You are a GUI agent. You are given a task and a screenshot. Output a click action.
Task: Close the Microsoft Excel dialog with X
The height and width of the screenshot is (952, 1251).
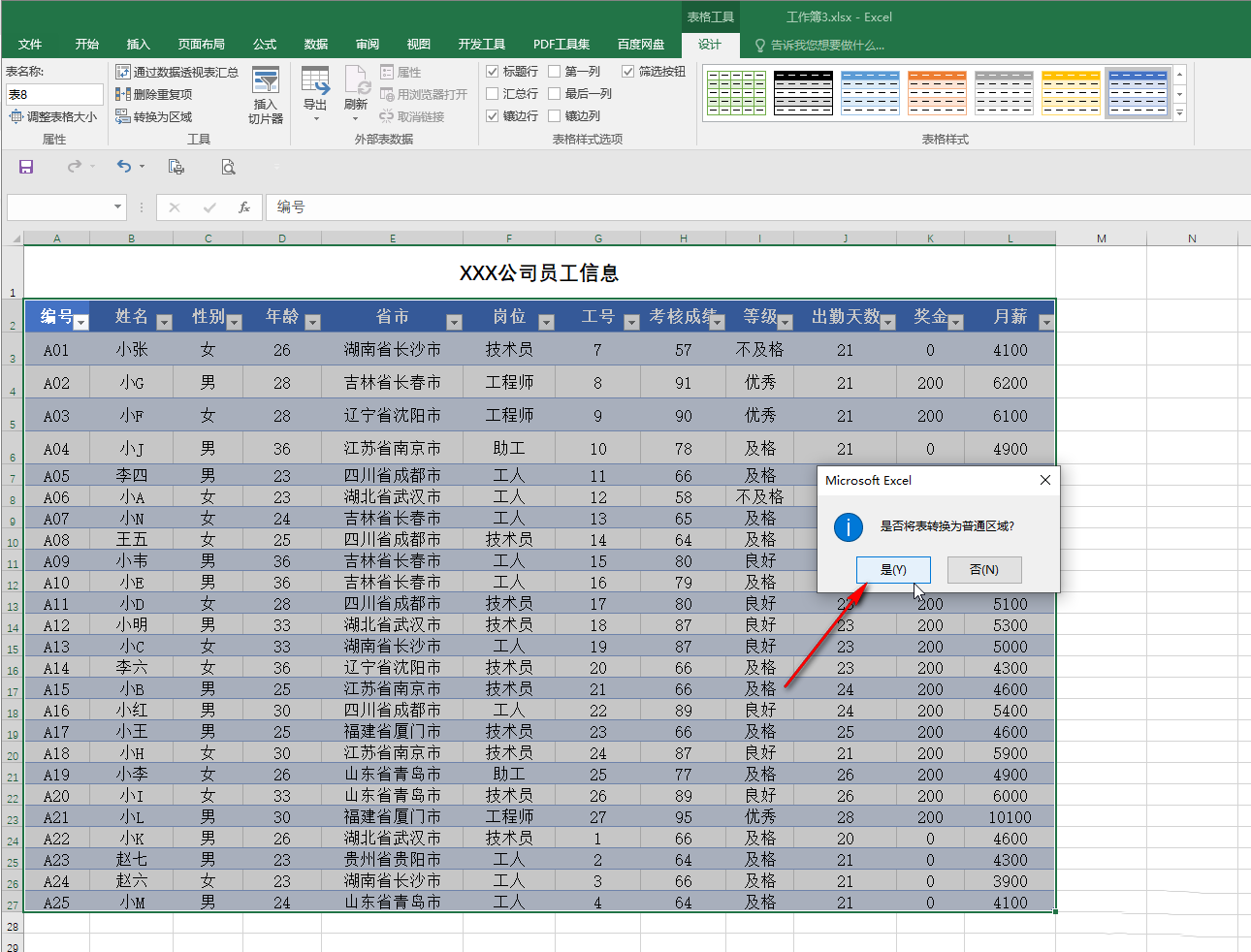tap(1044, 480)
